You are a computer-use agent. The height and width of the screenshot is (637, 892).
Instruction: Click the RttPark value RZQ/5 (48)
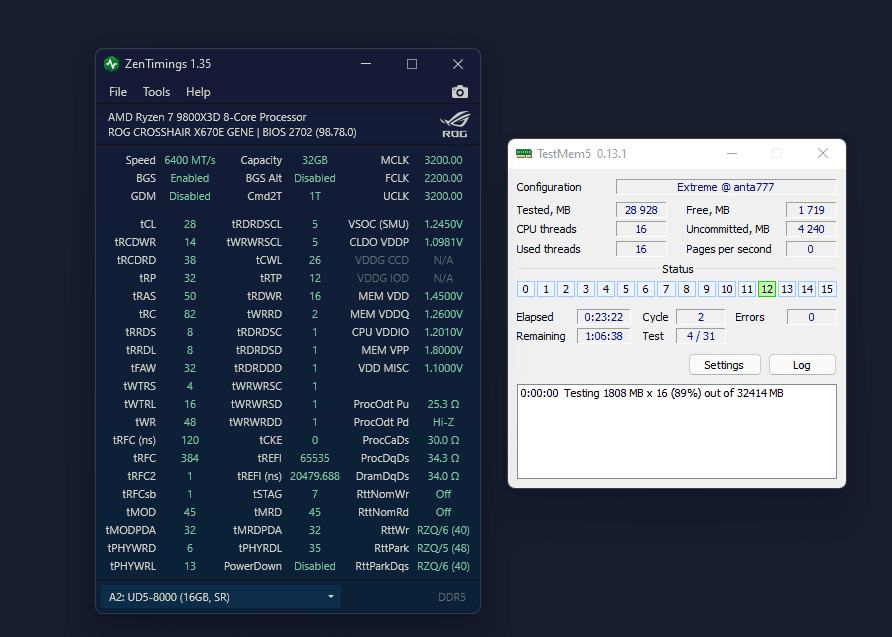443,548
